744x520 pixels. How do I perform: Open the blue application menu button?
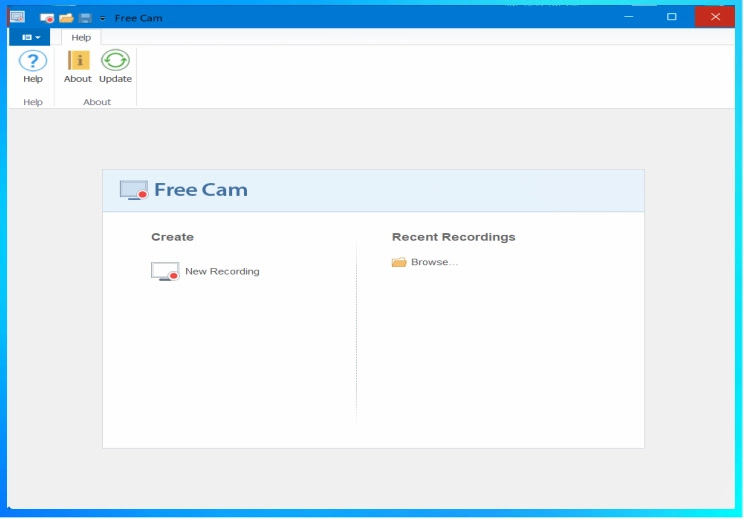click(29, 37)
